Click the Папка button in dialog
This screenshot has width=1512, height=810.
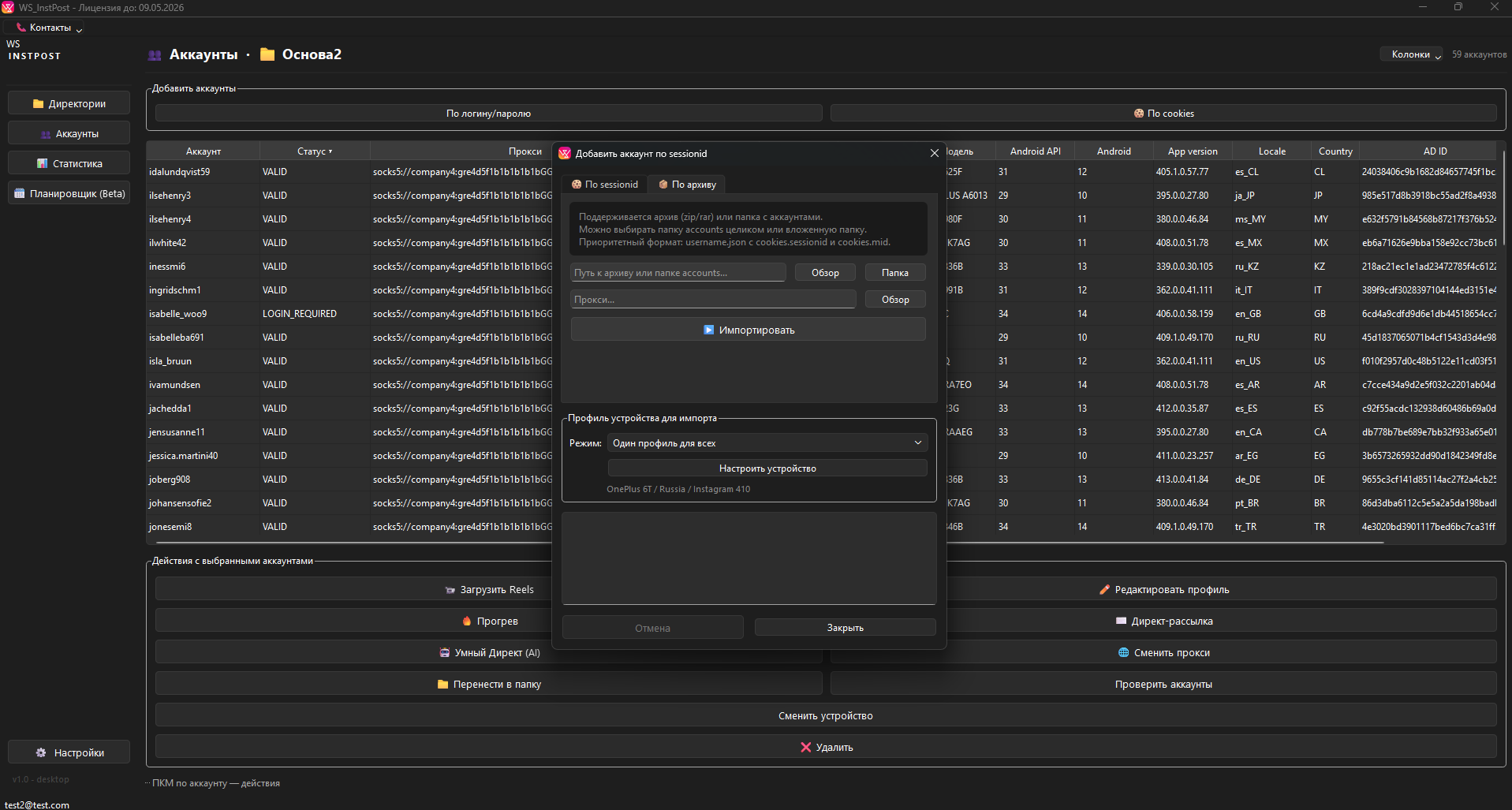point(894,273)
